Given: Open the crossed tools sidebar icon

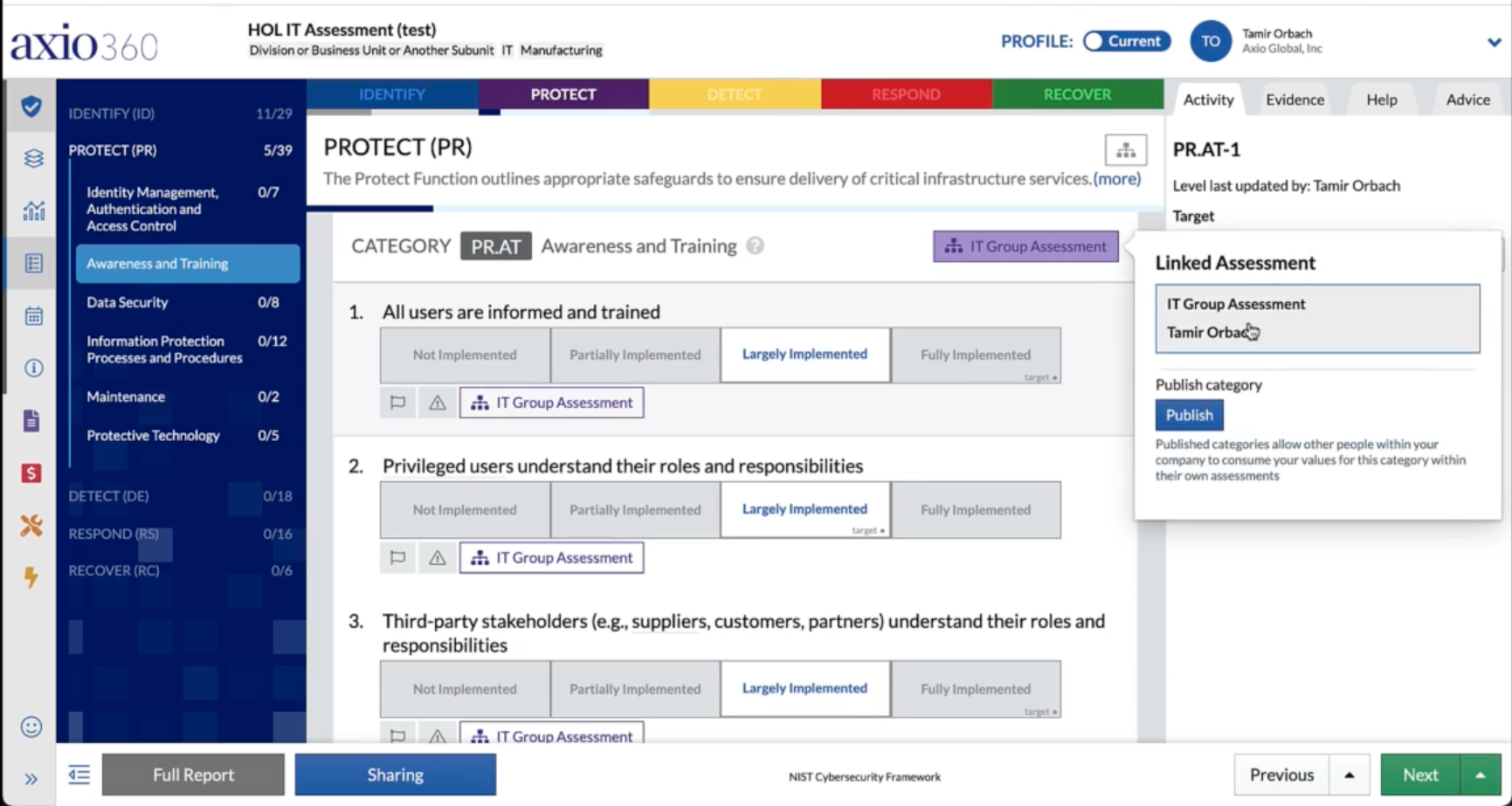Looking at the screenshot, I should [31, 526].
